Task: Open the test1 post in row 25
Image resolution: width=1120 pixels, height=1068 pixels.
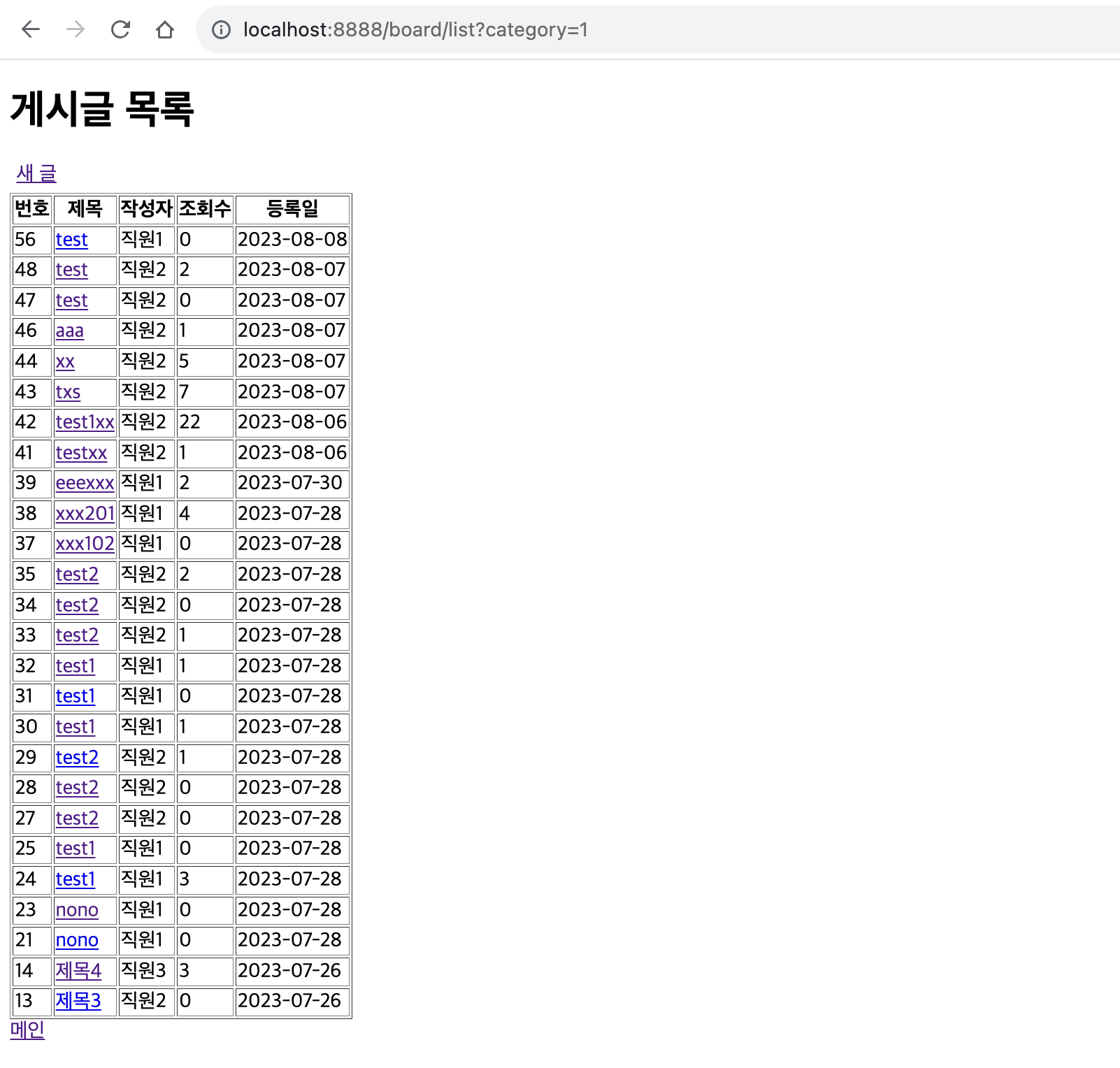Action: click(x=75, y=849)
